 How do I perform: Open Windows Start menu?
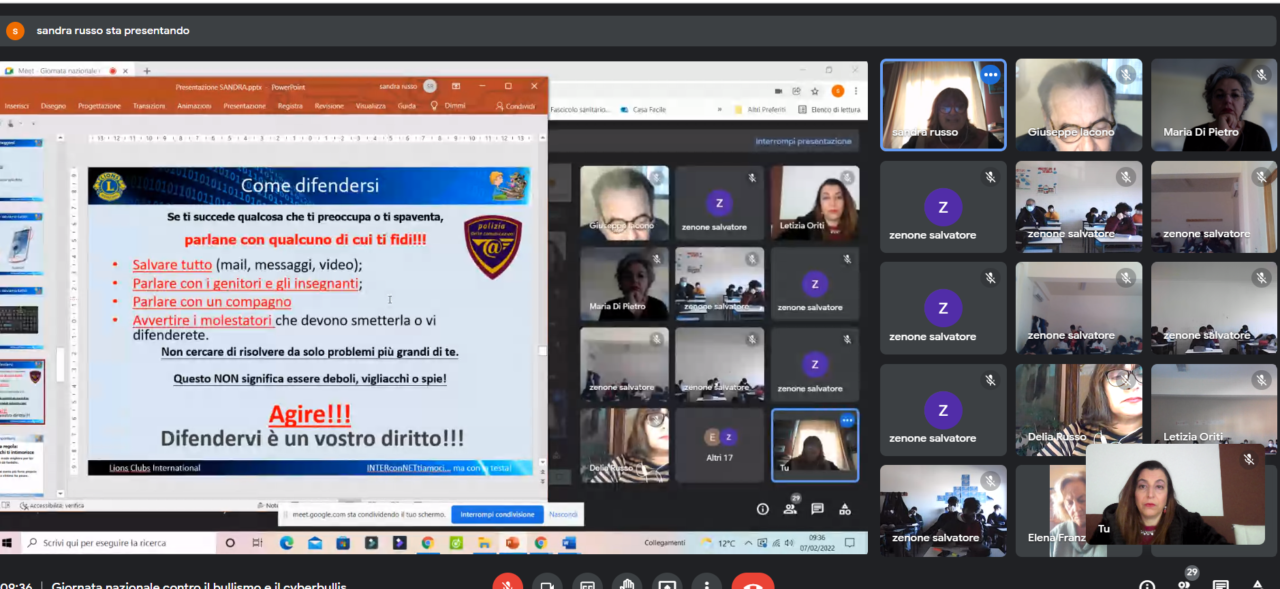(x=8, y=543)
